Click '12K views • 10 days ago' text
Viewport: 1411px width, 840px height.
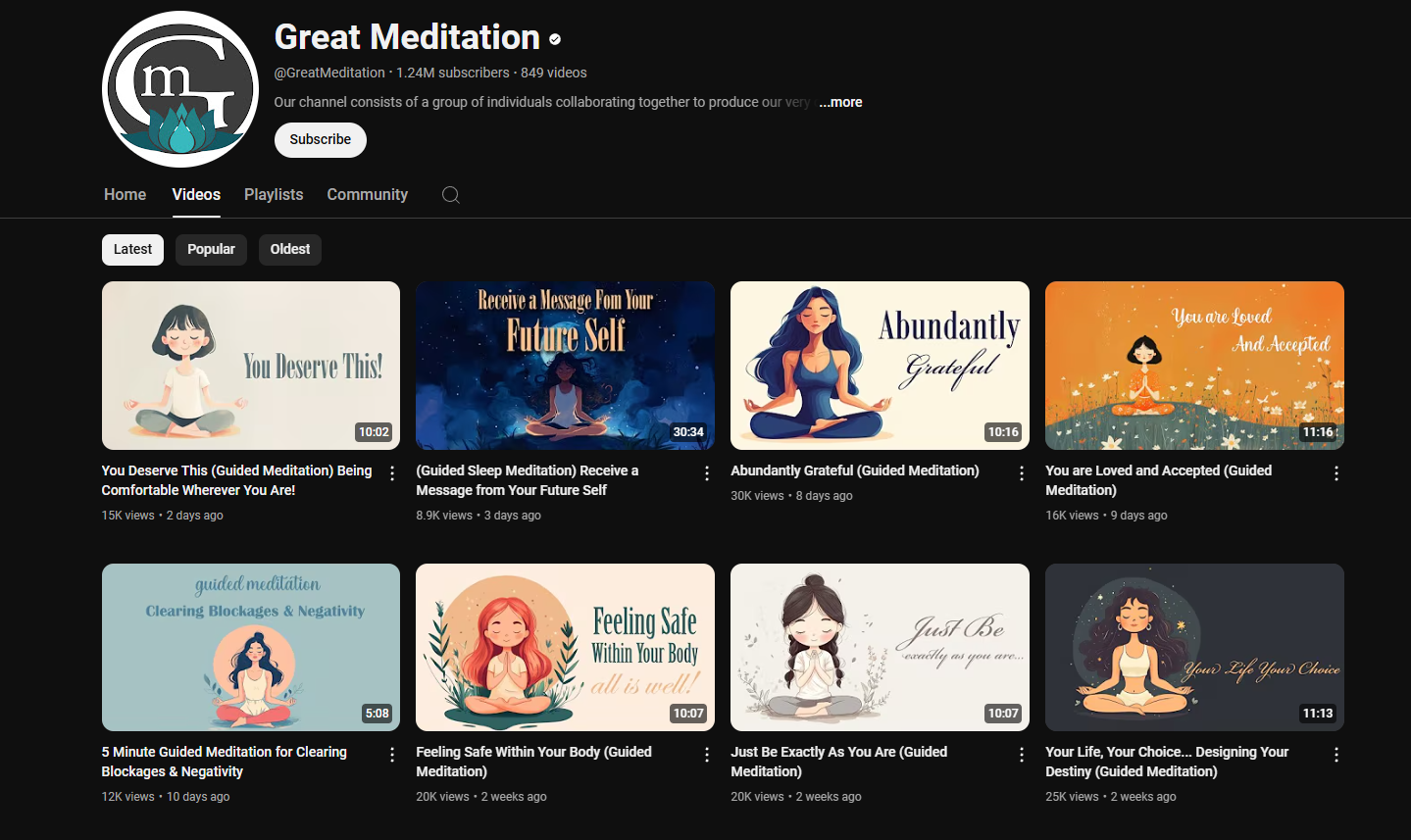pyautogui.click(x=166, y=797)
